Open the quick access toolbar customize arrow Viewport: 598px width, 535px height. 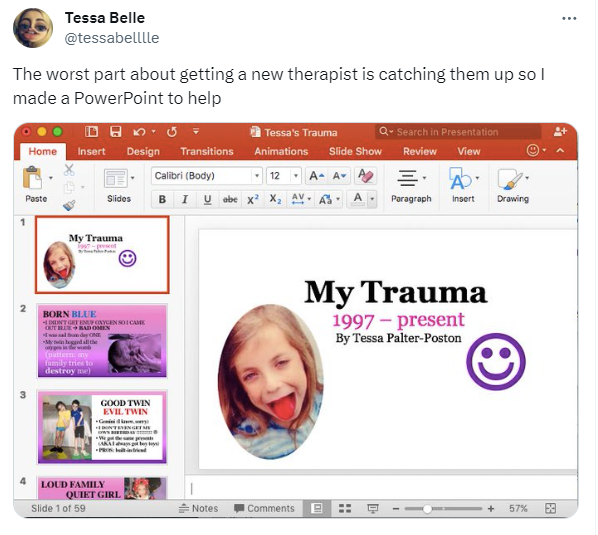(196, 132)
